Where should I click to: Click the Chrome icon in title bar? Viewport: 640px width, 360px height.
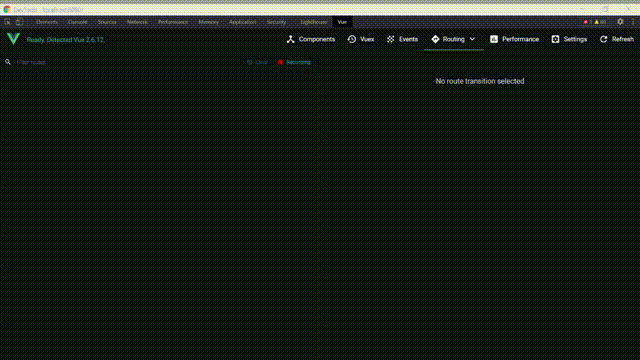pyautogui.click(x=7, y=9)
